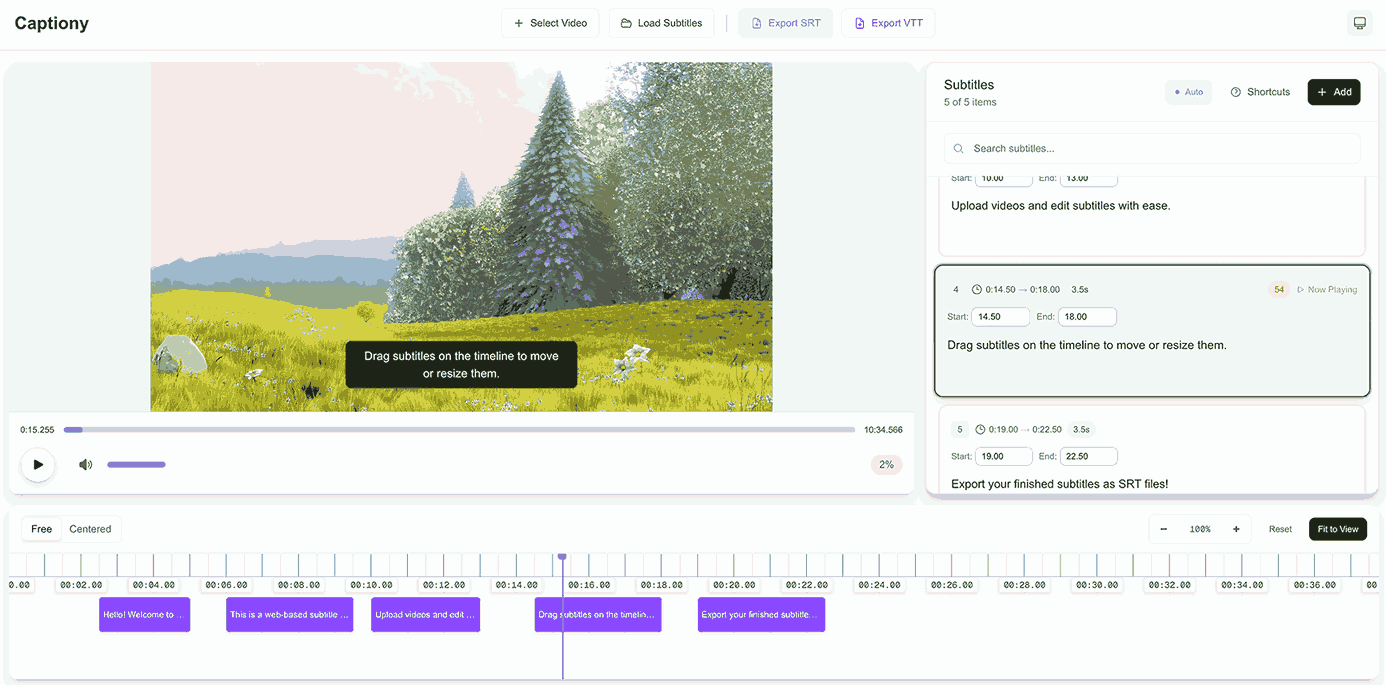Open the Shortcuts help panel
Viewport: 1386px width, 685px height.
tap(1260, 92)
